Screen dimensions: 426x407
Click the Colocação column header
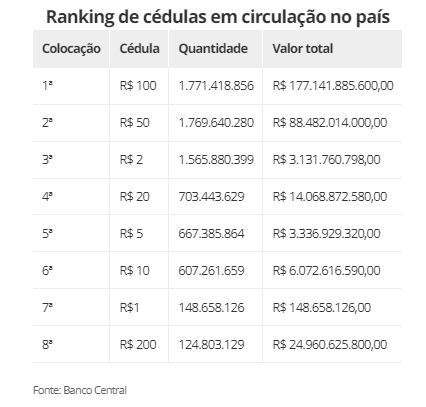tap(71, 49)
